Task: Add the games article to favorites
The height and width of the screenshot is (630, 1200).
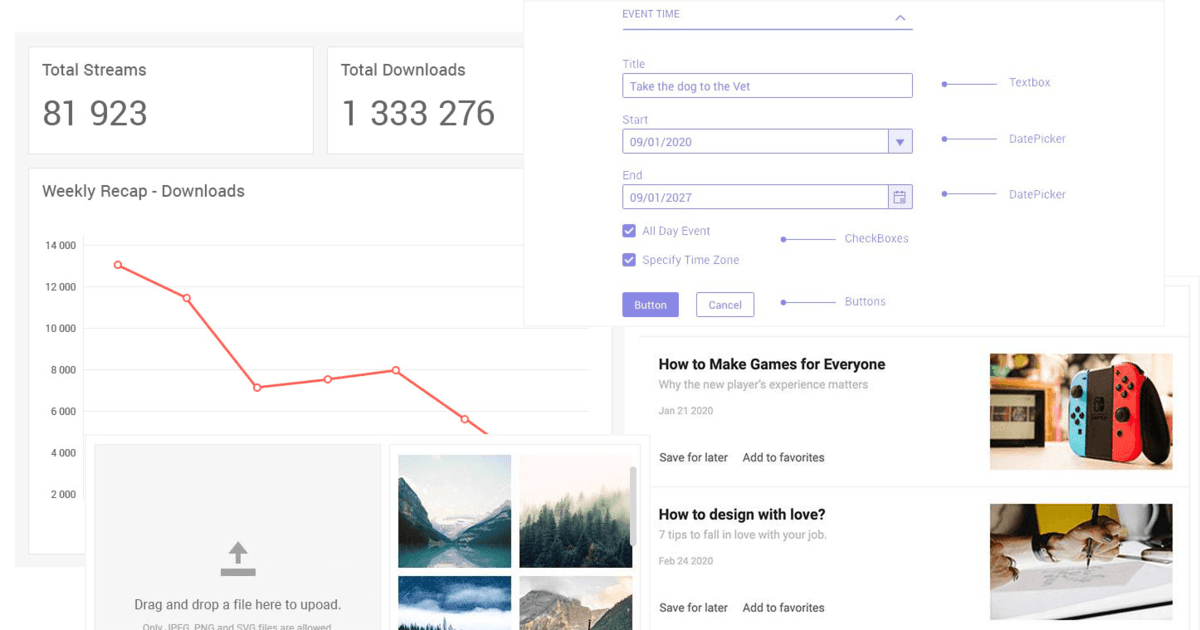Action: click(x=783, y=457)
